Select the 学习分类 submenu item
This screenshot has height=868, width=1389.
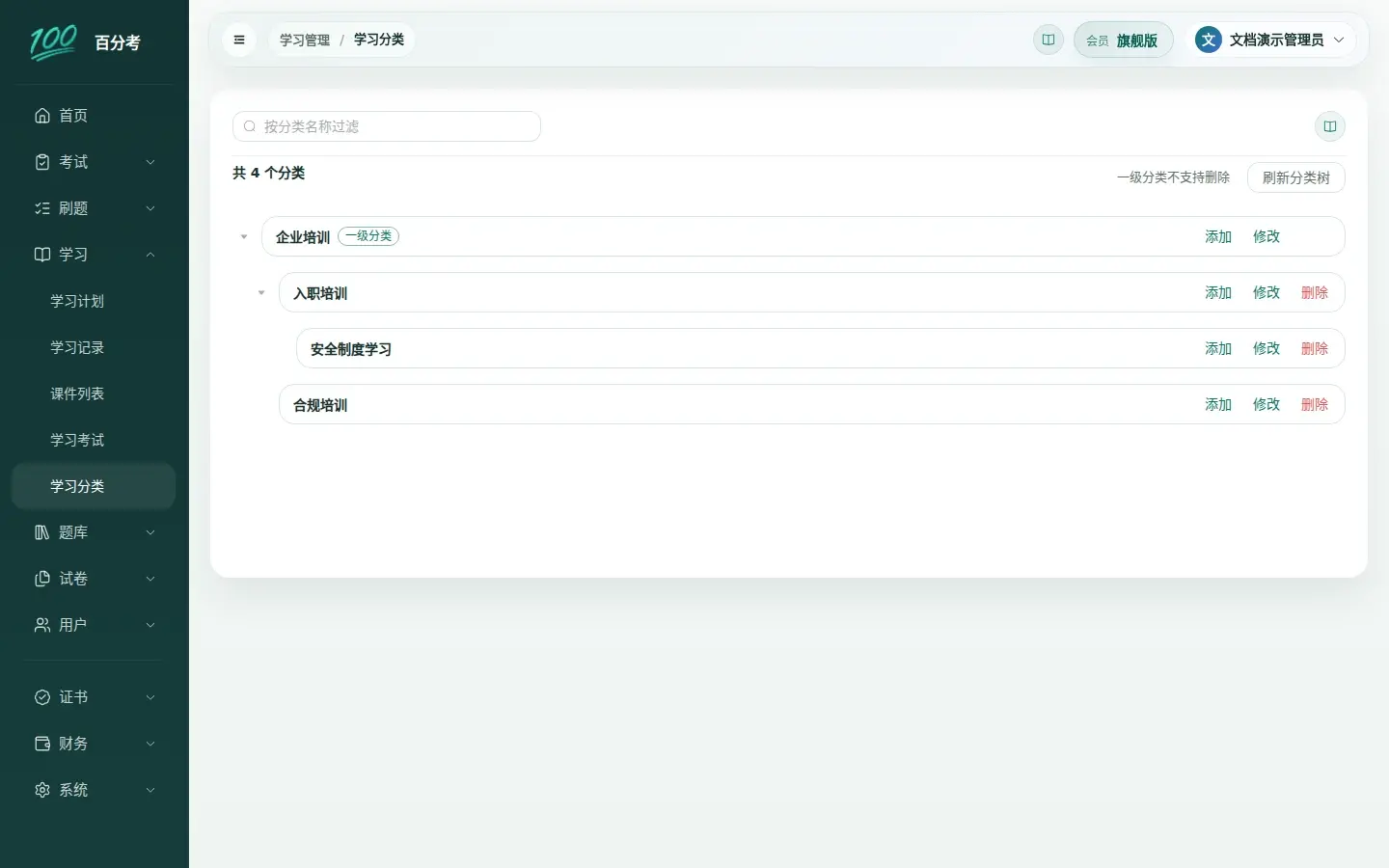(94, 486)
